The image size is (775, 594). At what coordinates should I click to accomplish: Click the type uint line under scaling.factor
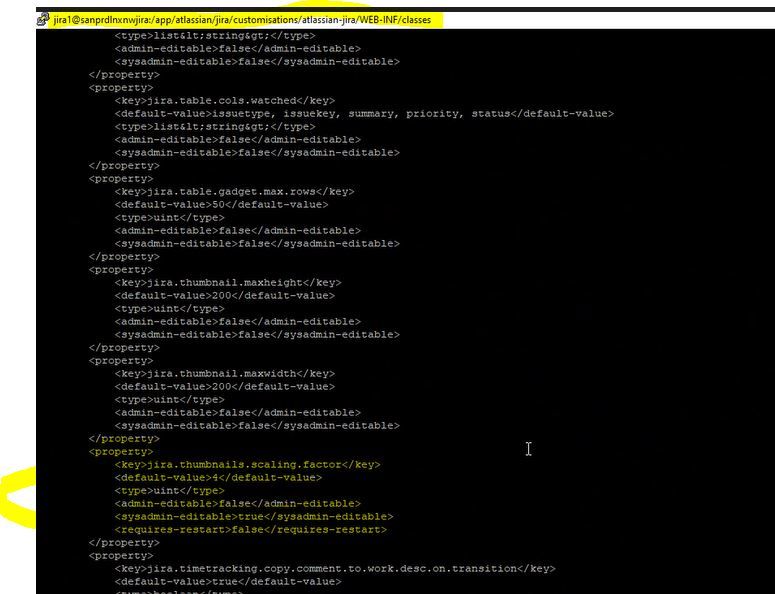tap(170, 491)
